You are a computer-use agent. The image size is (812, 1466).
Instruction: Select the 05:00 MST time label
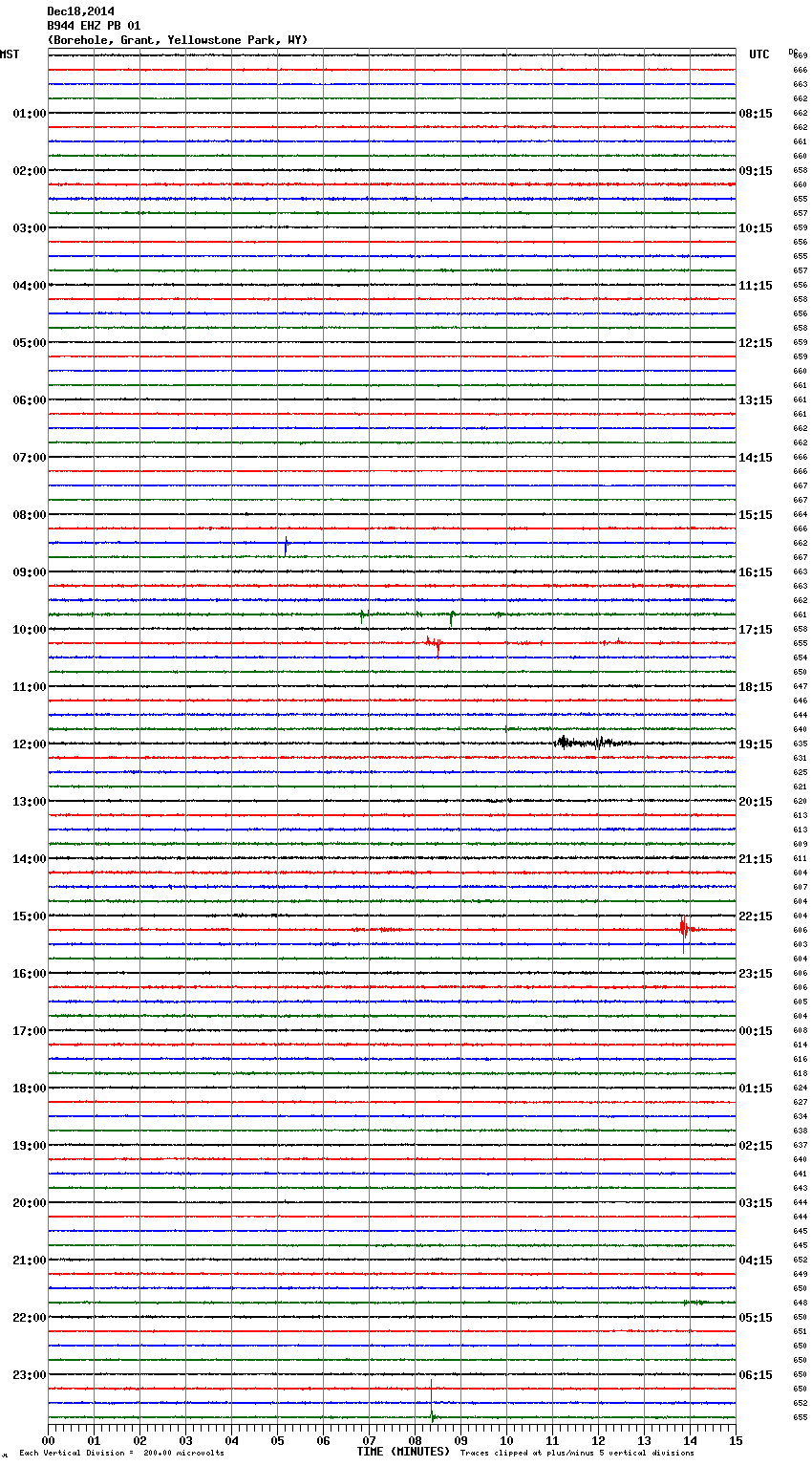[x=29, y=343]
